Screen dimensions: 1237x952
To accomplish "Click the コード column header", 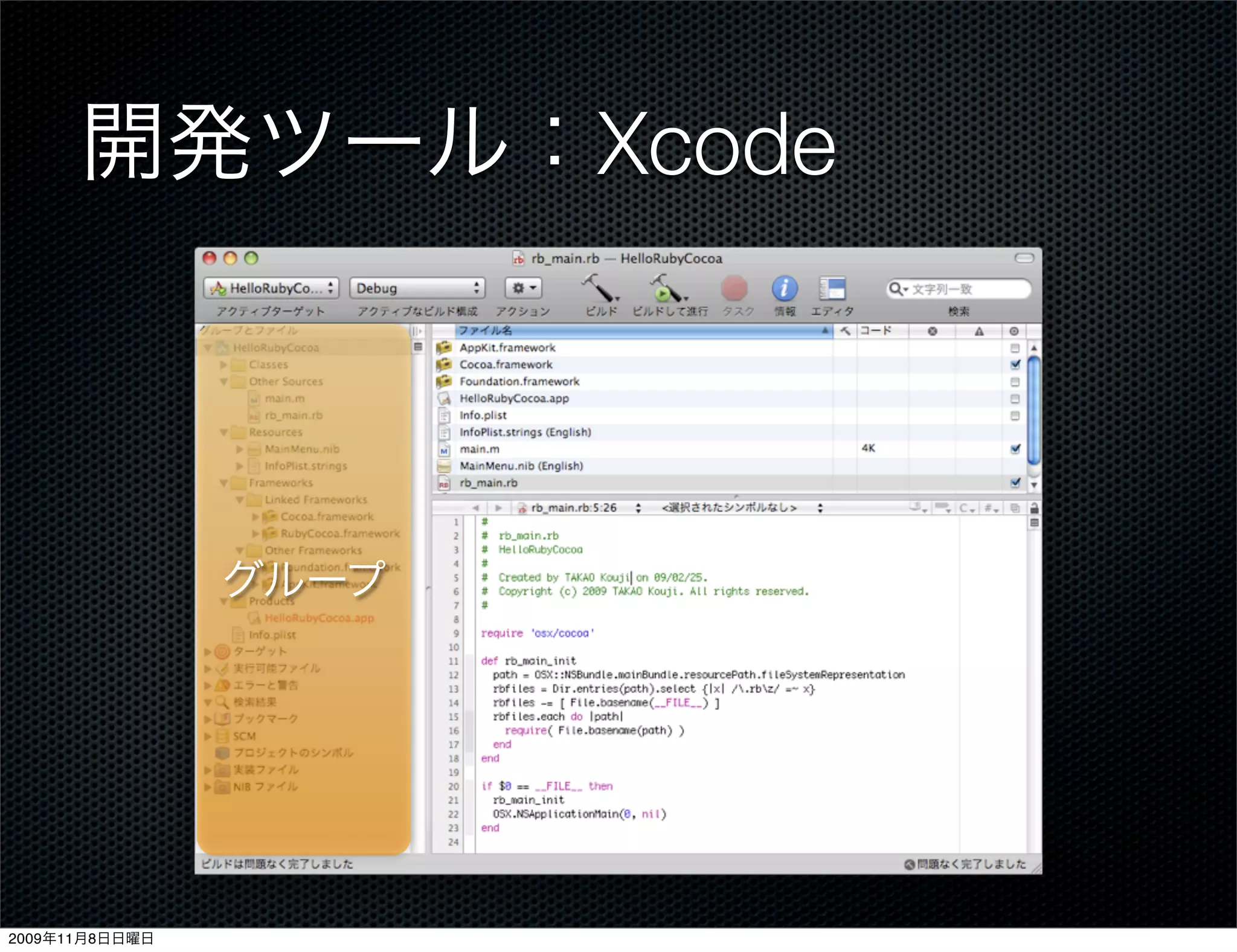I will pos(882,330).
